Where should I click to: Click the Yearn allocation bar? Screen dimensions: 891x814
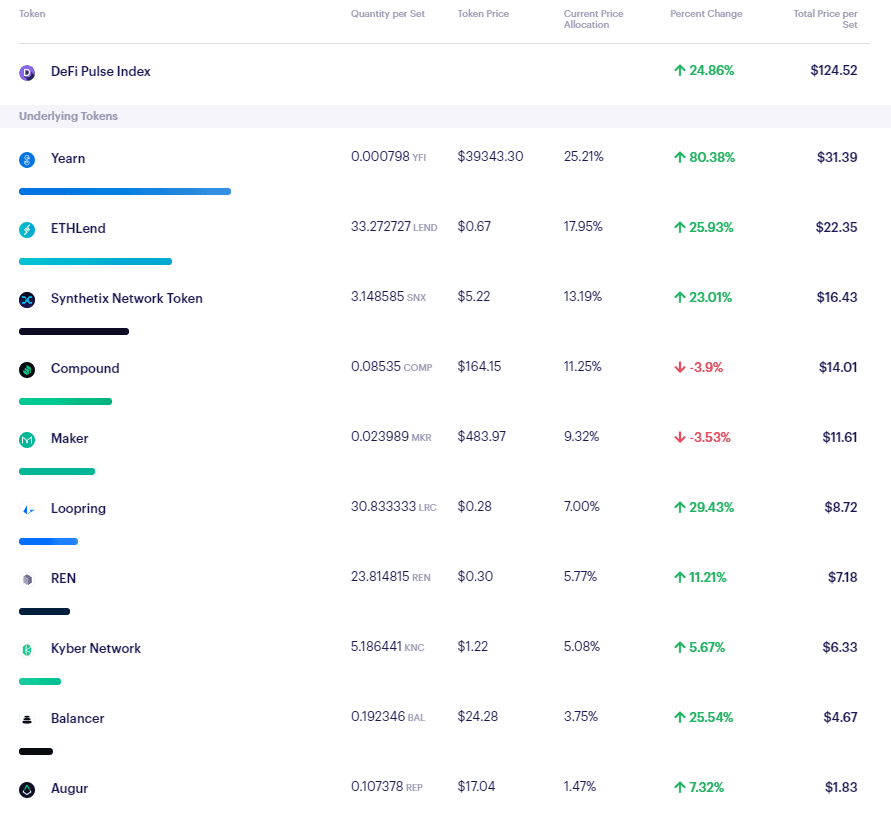click(x=125, y=192)
